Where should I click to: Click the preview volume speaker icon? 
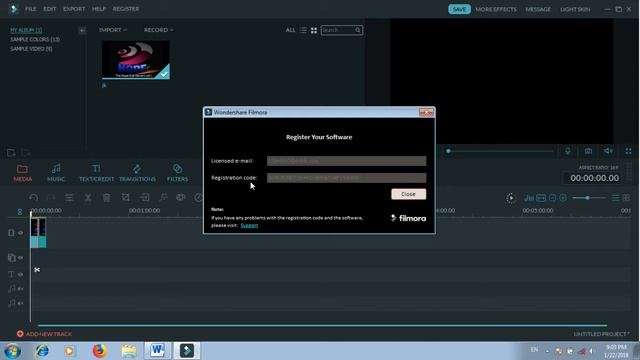608,151
